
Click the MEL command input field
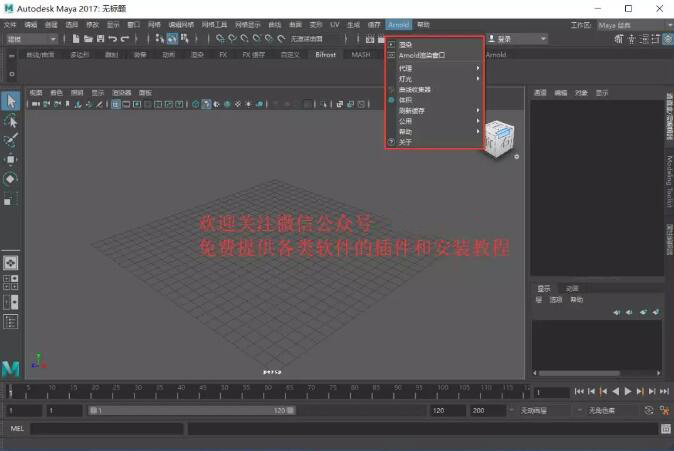(x=105, y=429)
